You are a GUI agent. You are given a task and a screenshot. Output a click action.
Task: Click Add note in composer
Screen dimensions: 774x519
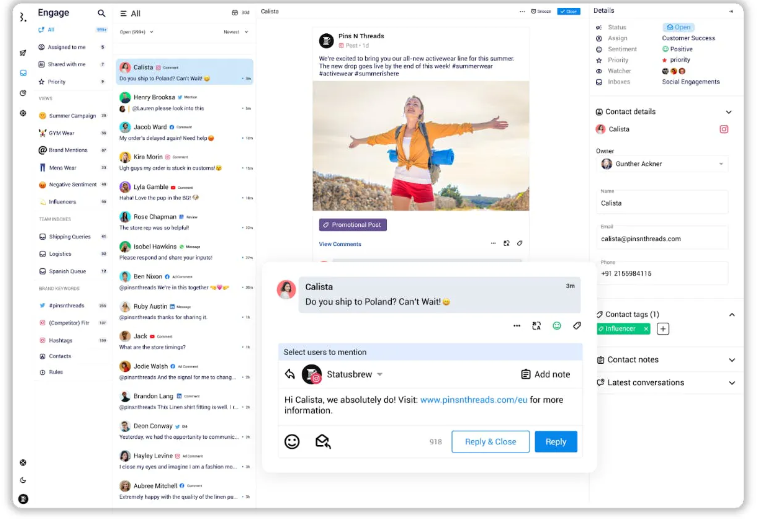545,375
